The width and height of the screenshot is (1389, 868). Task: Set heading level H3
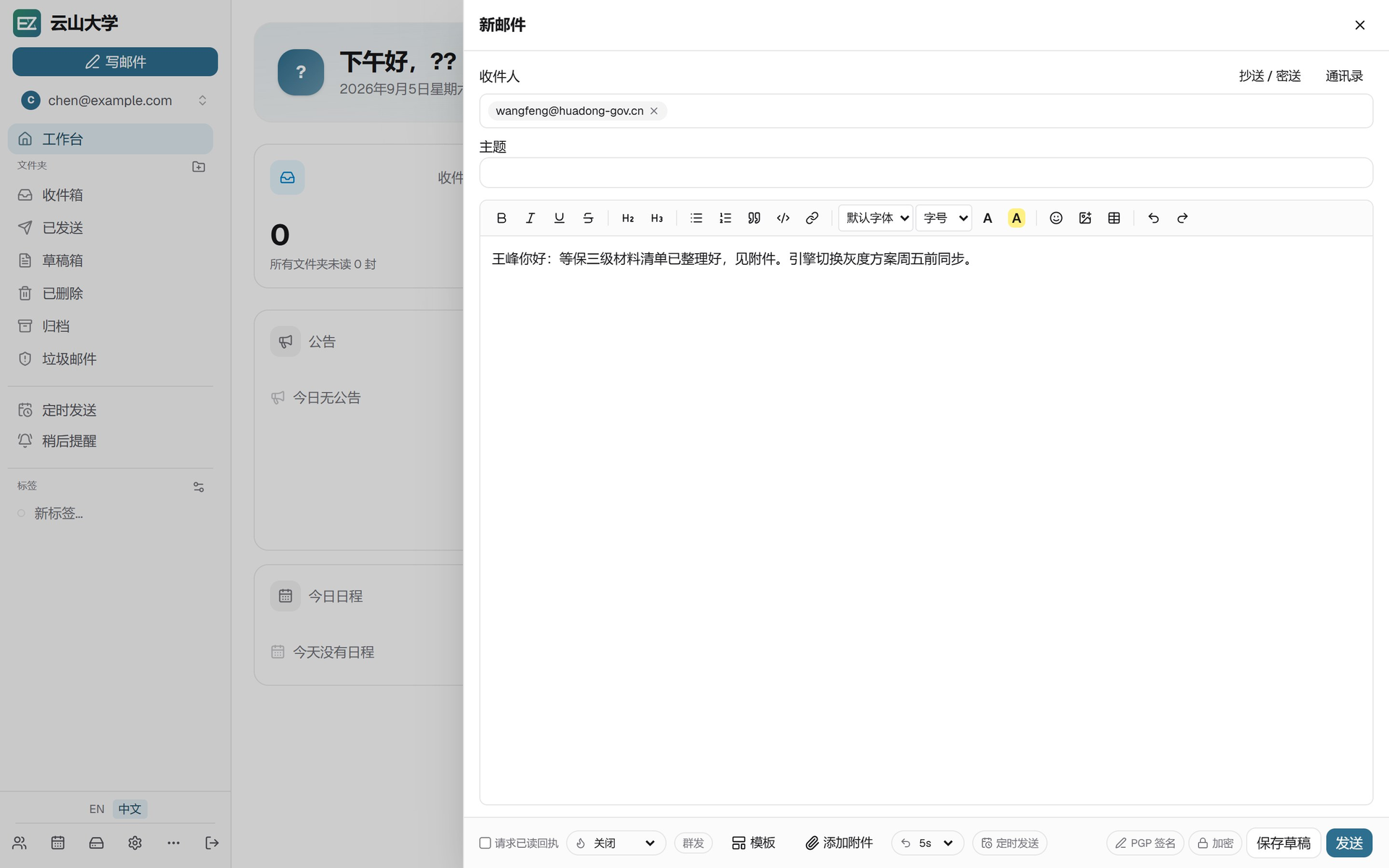coord(657,218)
